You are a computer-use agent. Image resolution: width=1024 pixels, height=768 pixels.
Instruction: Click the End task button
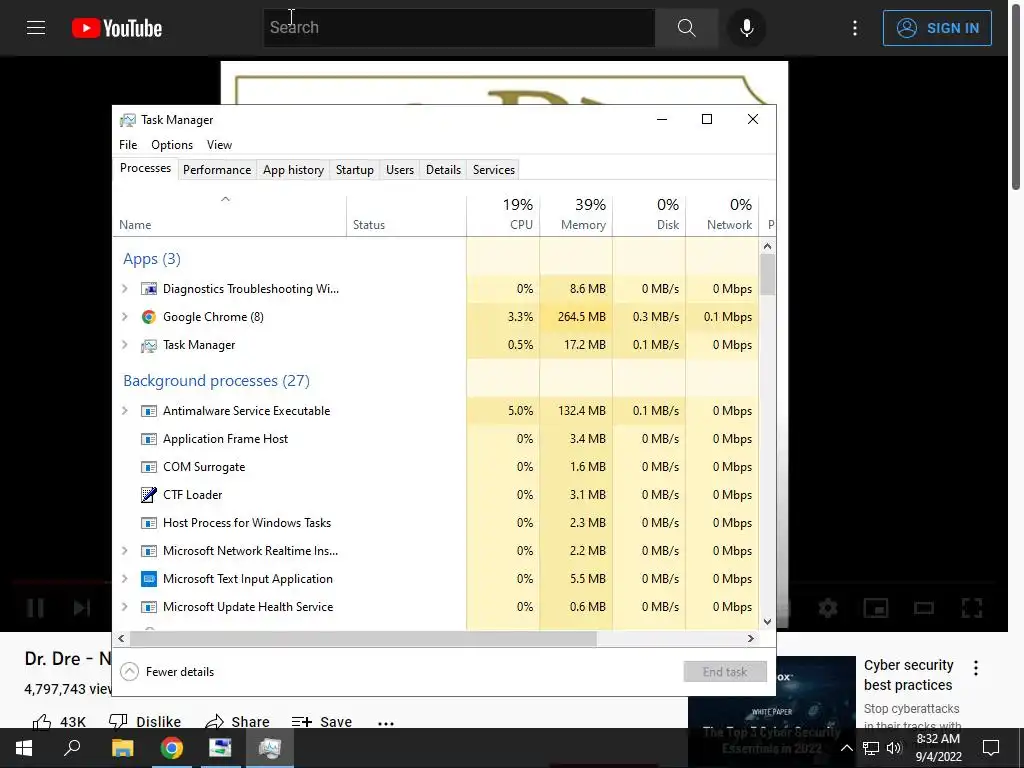tap(725, 671)
